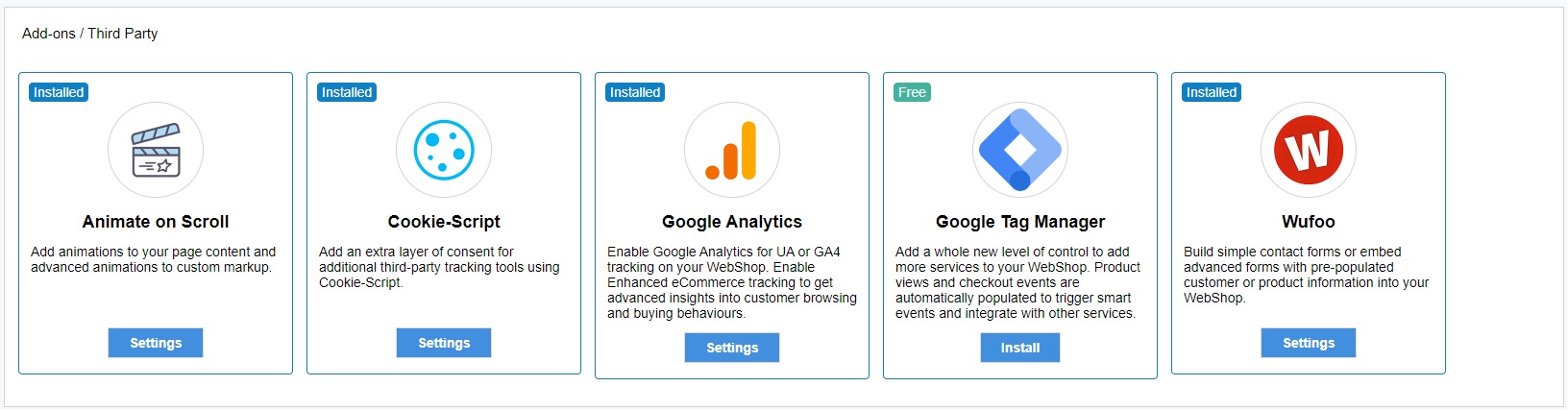Click the Google Tag Manager diamond icon

click(1020, 150)
